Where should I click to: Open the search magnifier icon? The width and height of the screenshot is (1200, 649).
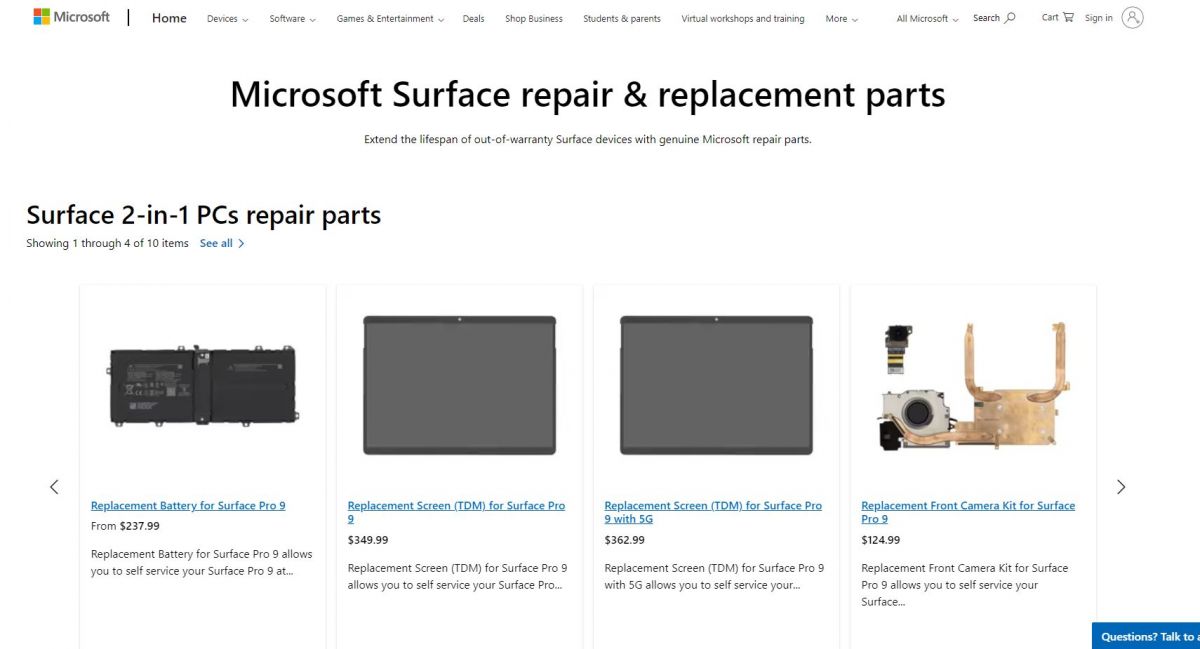pyautogui.click(x=1010, y=18)
